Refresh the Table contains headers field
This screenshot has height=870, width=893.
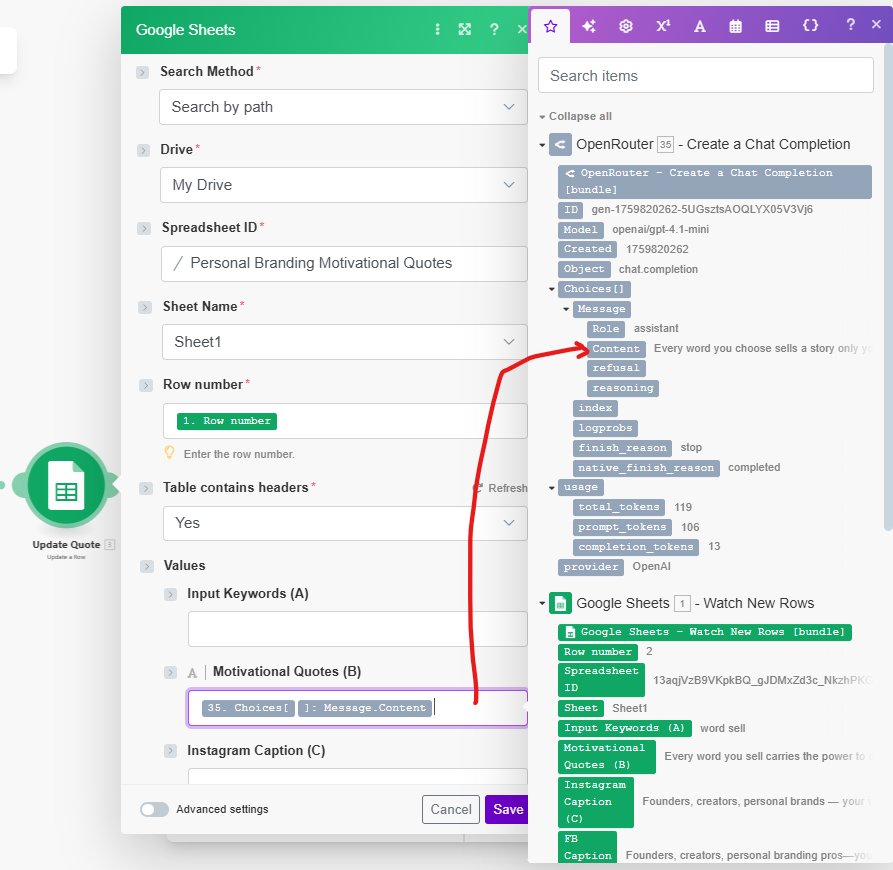[501, 489]
